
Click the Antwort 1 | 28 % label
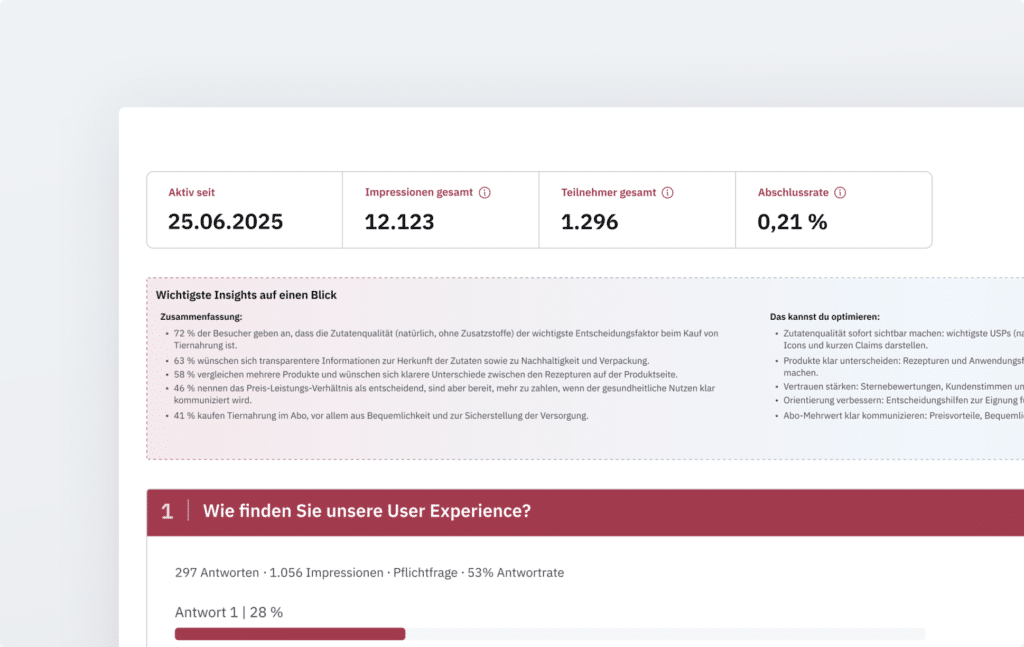pos(228,612)
